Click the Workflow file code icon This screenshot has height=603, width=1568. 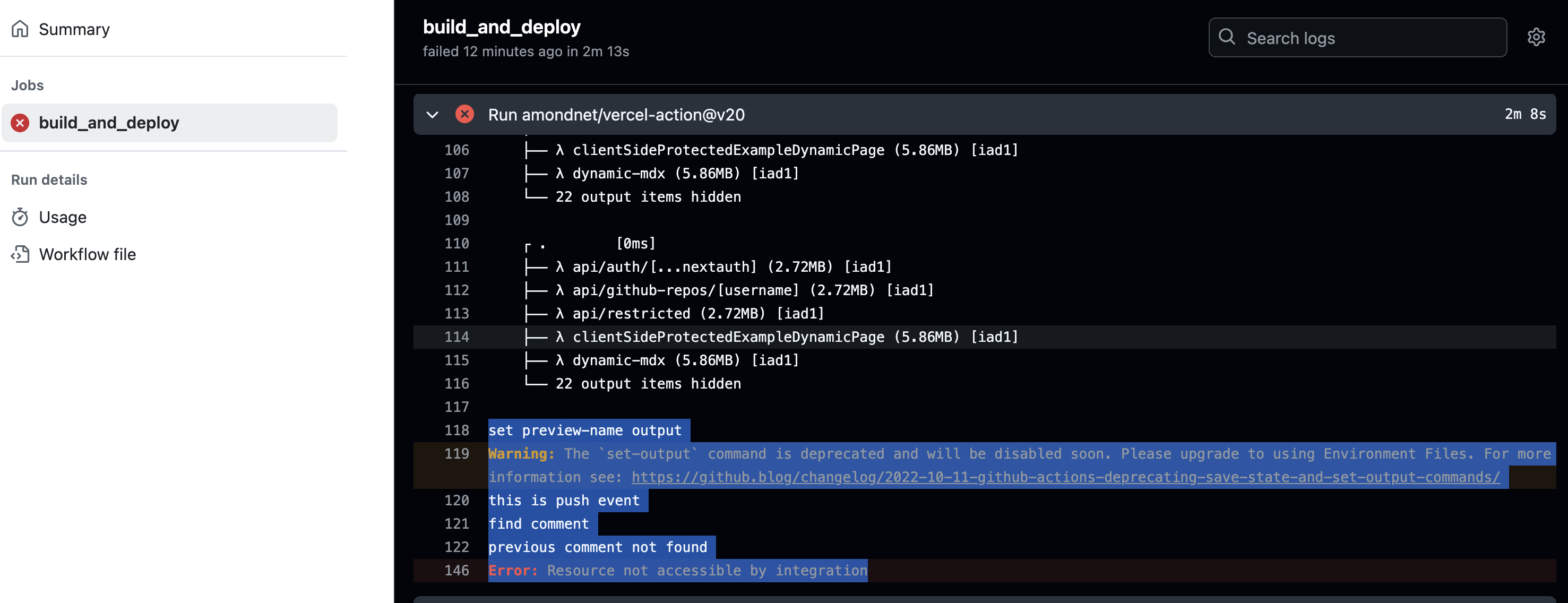(20, 254)
